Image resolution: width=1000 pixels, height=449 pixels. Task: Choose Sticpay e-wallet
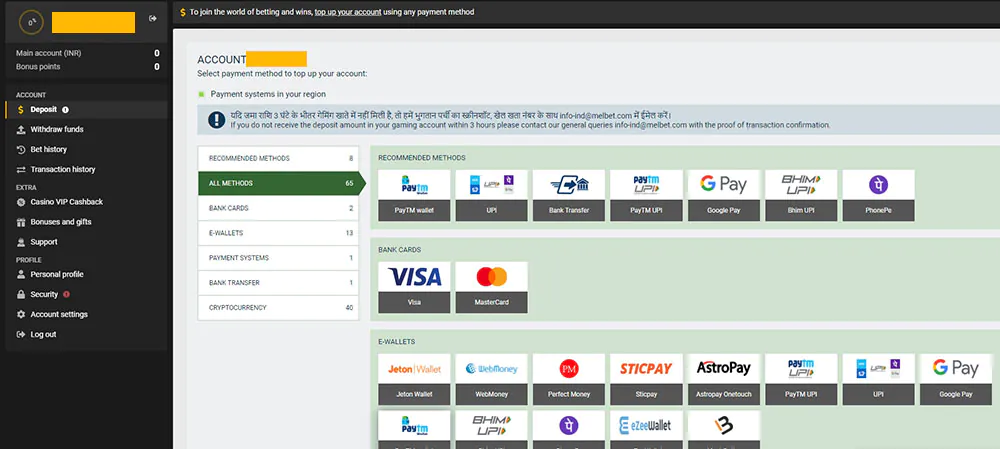pyautogui.click(x=646, y=379)
